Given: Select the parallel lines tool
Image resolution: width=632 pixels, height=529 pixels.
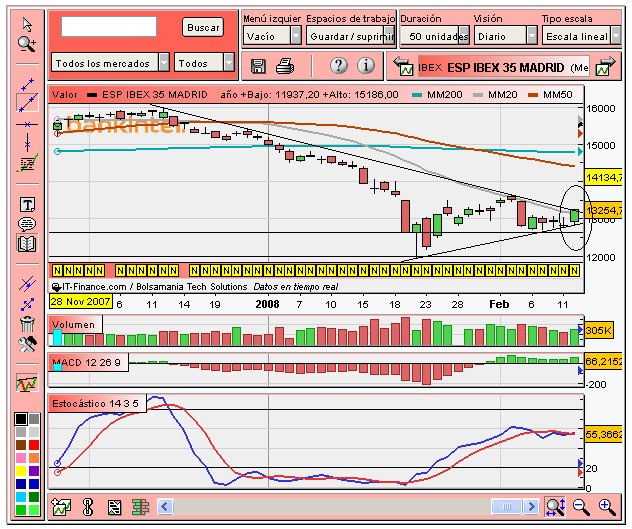Looking at the screenshot, I should click(27, 284).
